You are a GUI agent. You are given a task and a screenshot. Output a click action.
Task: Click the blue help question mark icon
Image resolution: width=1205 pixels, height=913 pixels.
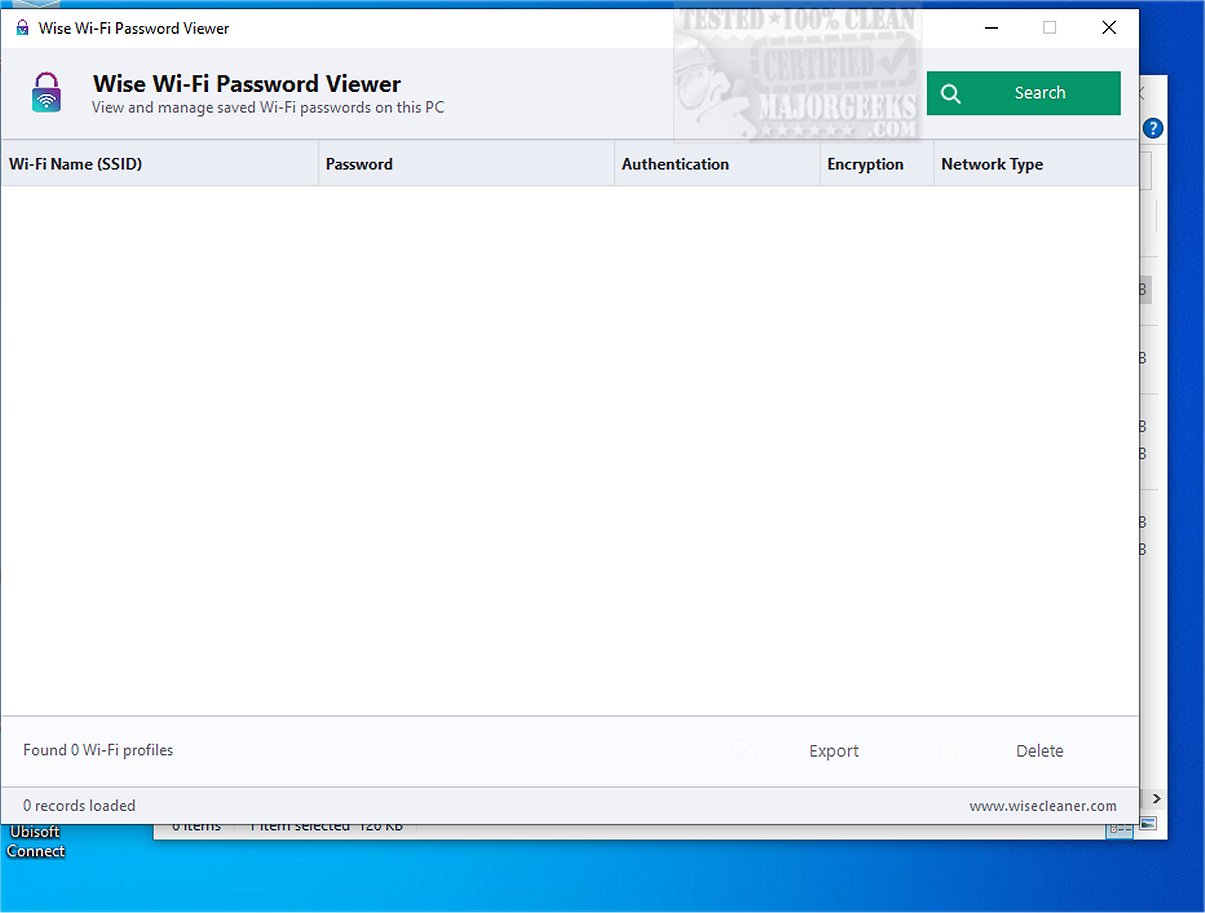[1153, 128]
